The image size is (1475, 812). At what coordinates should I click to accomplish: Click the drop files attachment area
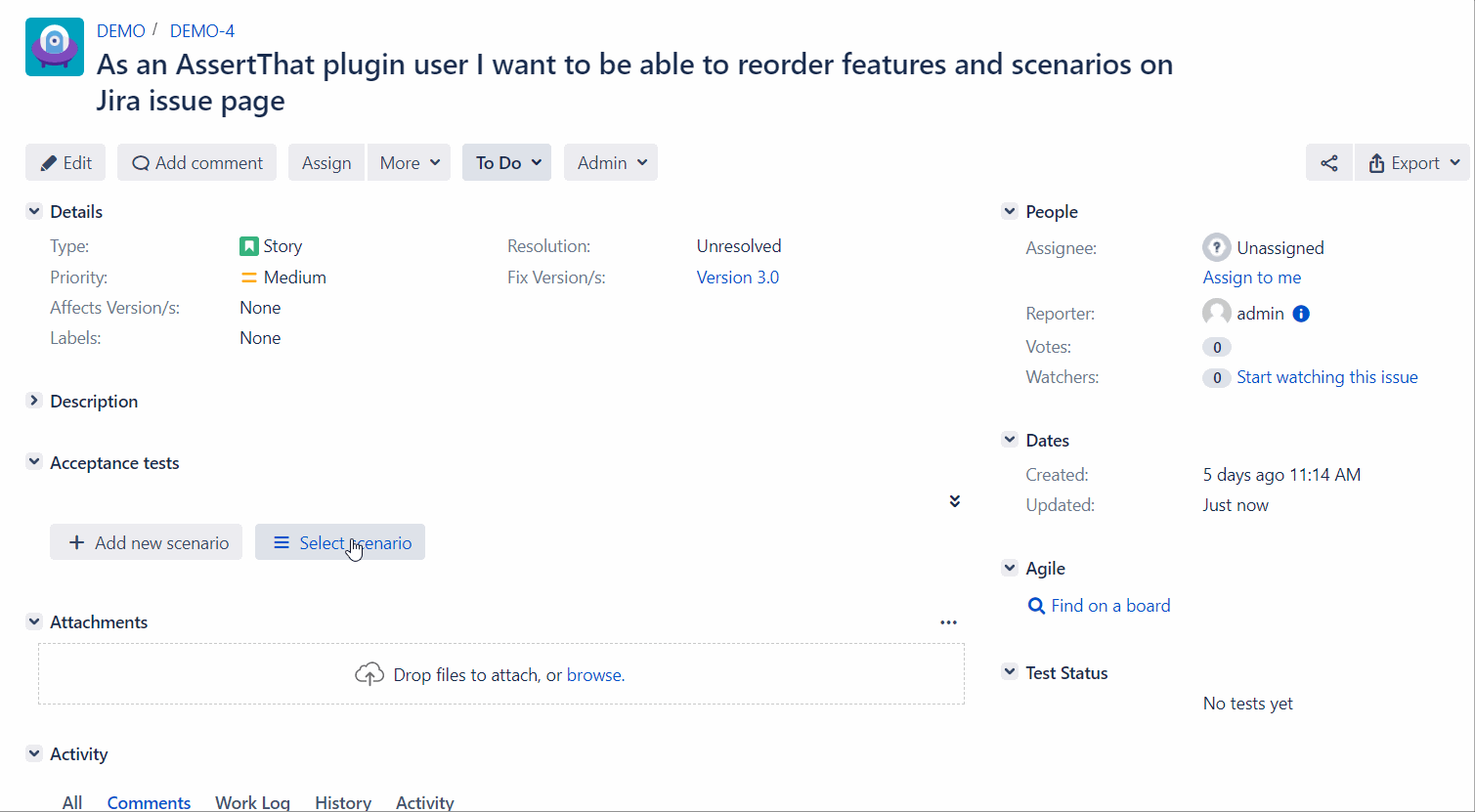pyautogui.click(x=501, y=674)
